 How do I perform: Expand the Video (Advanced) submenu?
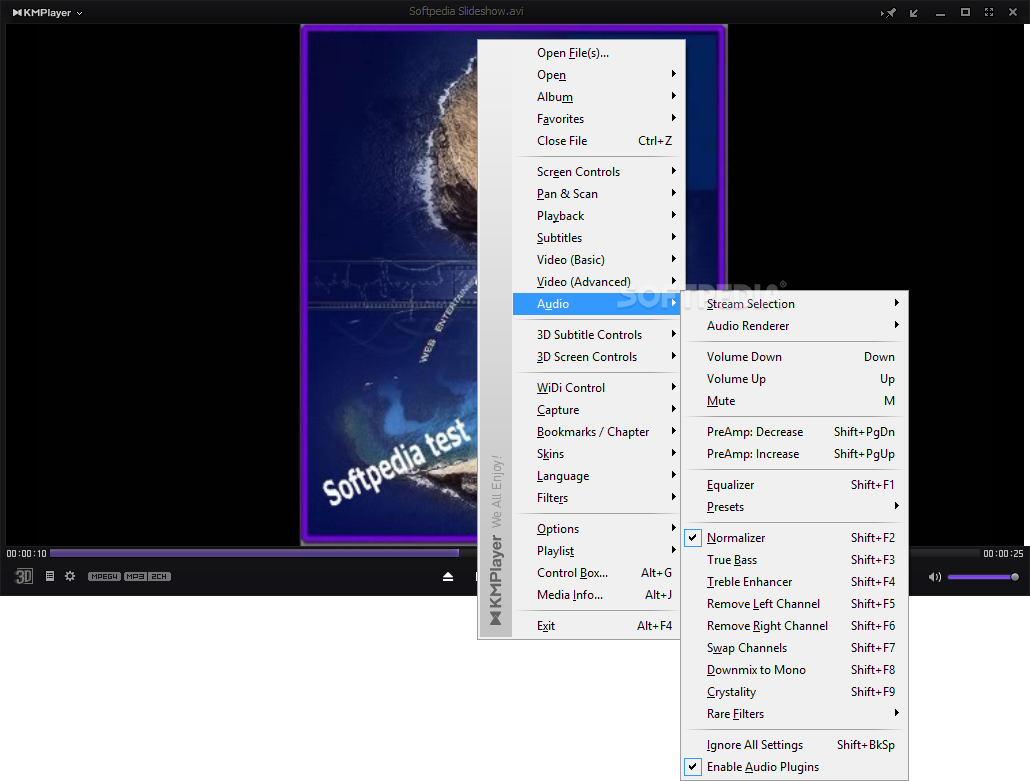coord(596,282)
